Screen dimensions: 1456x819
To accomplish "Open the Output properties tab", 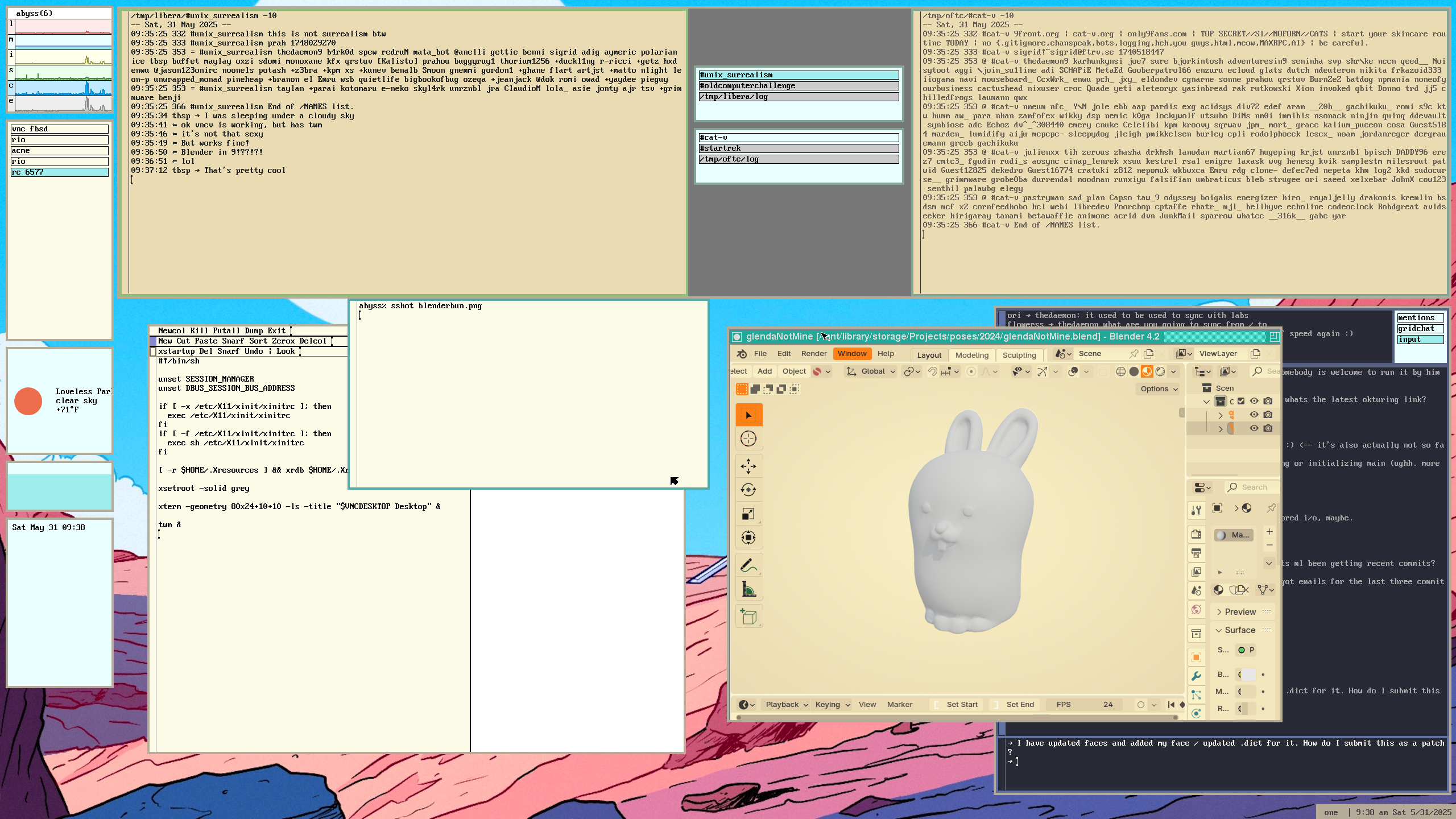I will (x=1196, y=553).
